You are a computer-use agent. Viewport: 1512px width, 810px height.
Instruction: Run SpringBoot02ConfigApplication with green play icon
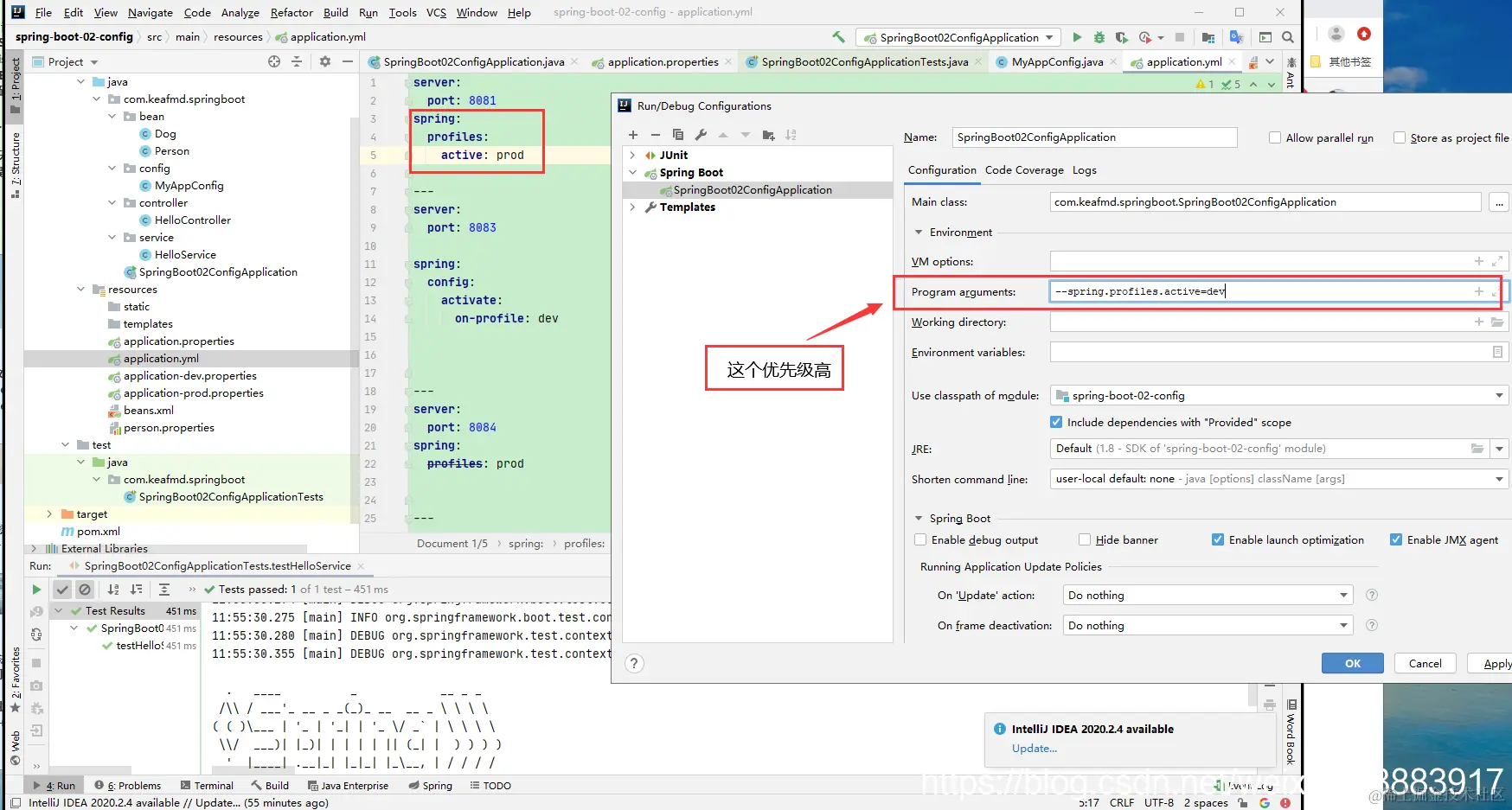pos(1077,37)
